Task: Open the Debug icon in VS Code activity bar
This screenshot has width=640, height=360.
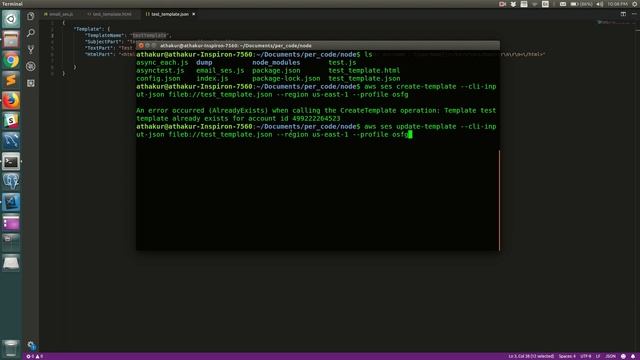Action: click(31, 66)
